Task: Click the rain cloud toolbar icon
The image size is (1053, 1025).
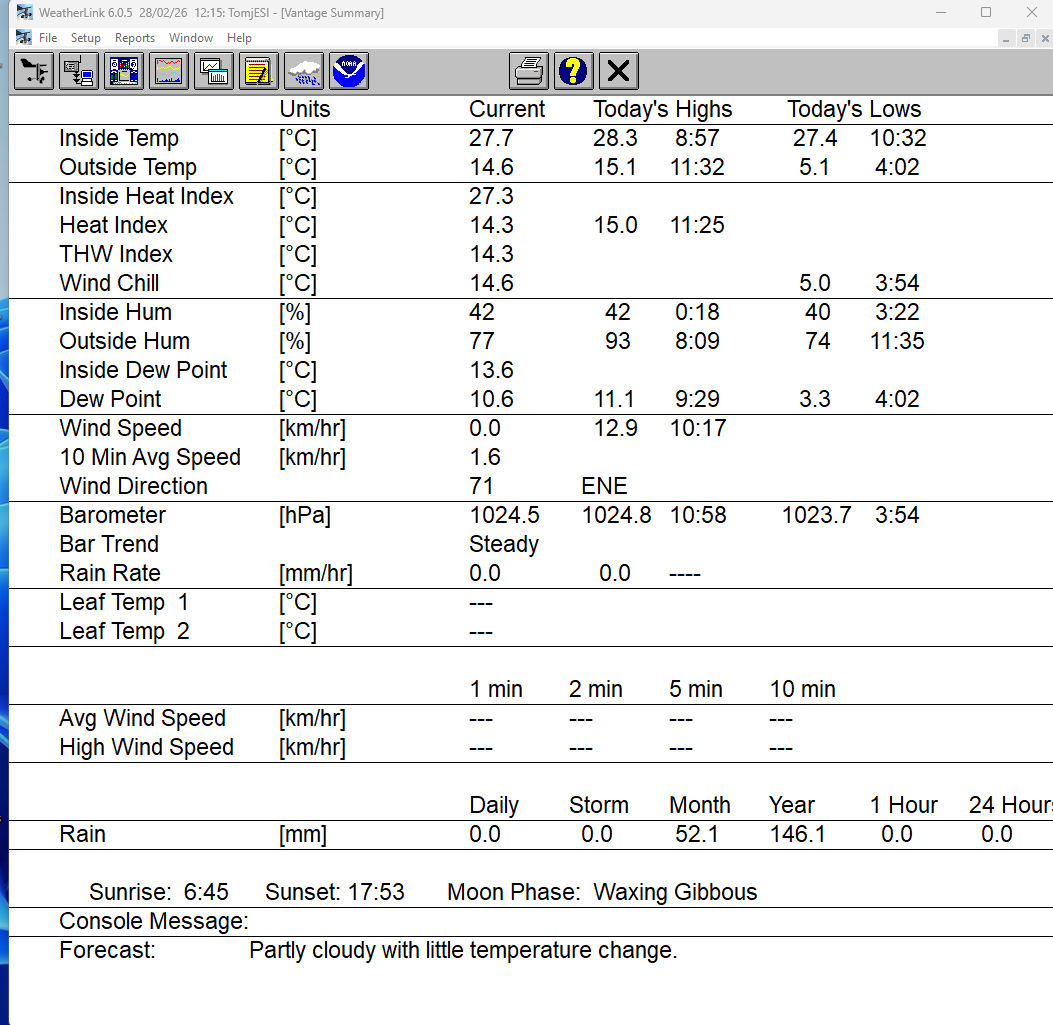Action: click(304, 72)
